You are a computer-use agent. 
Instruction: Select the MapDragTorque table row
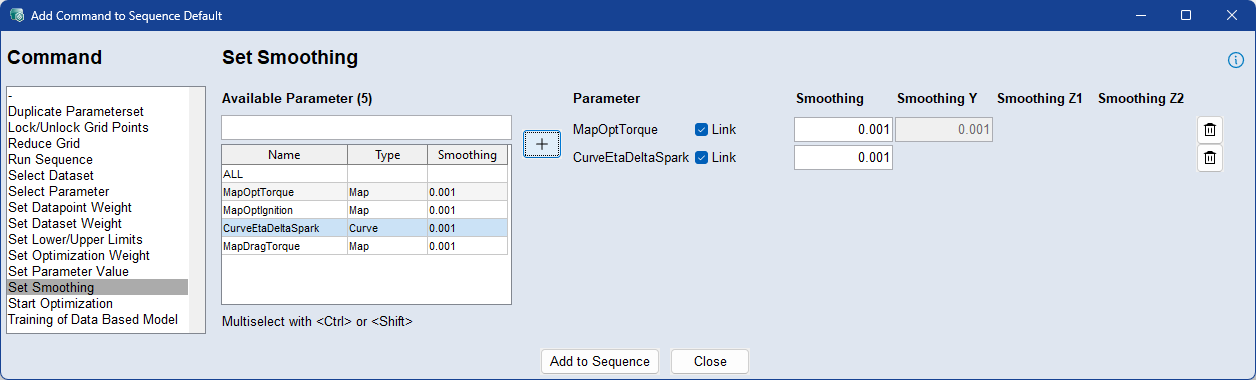click(365, 246)
